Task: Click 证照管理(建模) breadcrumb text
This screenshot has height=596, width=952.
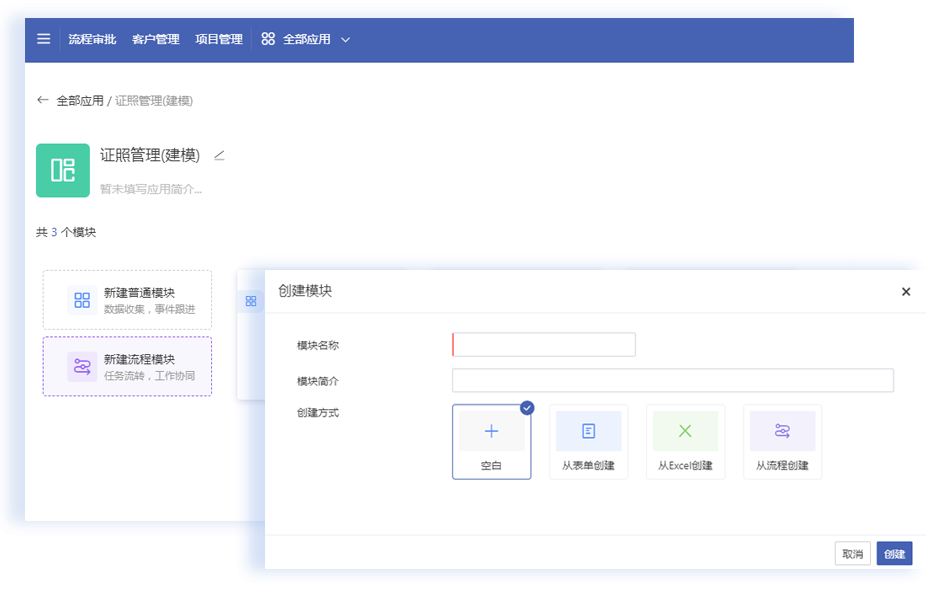Action: [154, 101]
